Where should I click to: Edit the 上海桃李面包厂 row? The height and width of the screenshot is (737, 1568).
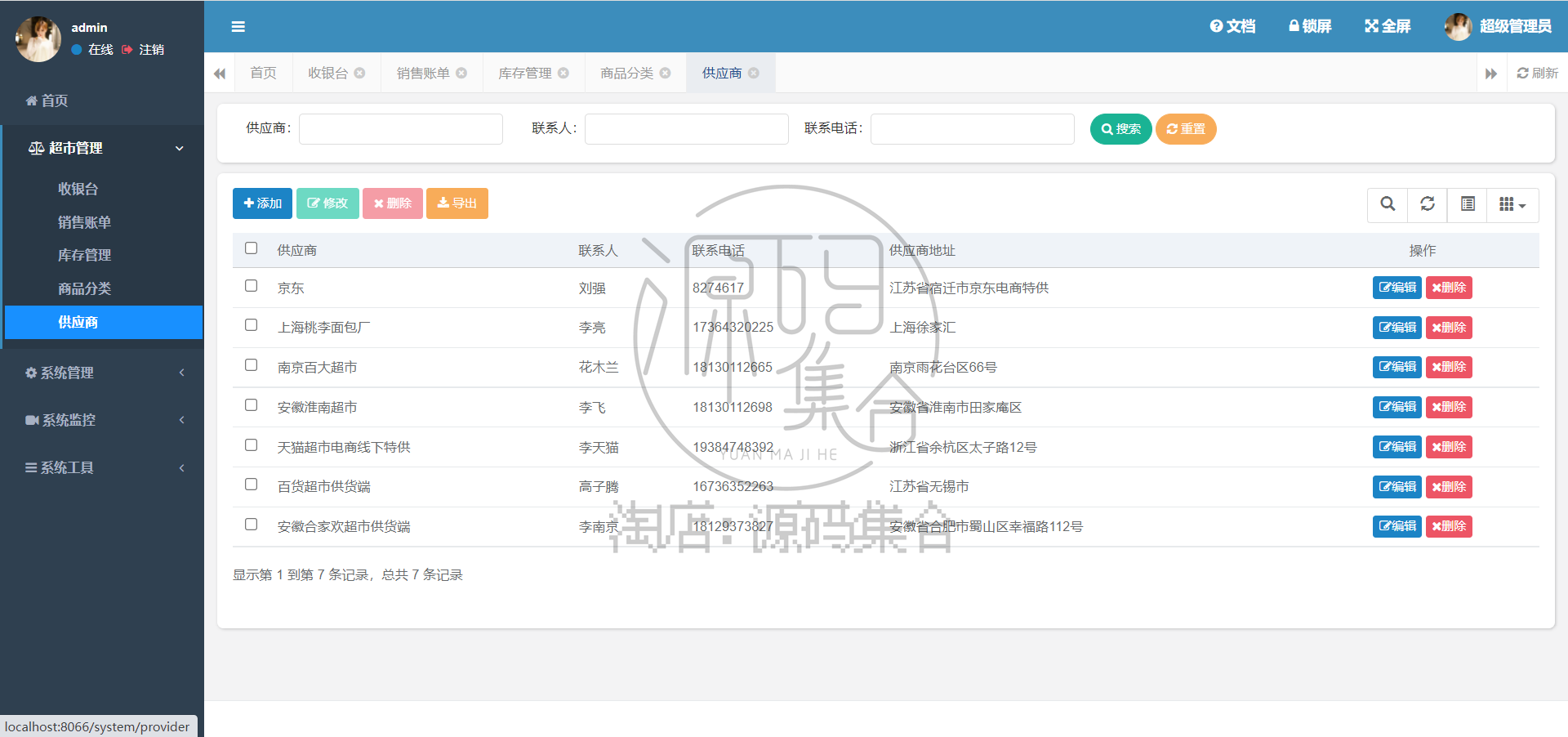(x=1397, y=328)
